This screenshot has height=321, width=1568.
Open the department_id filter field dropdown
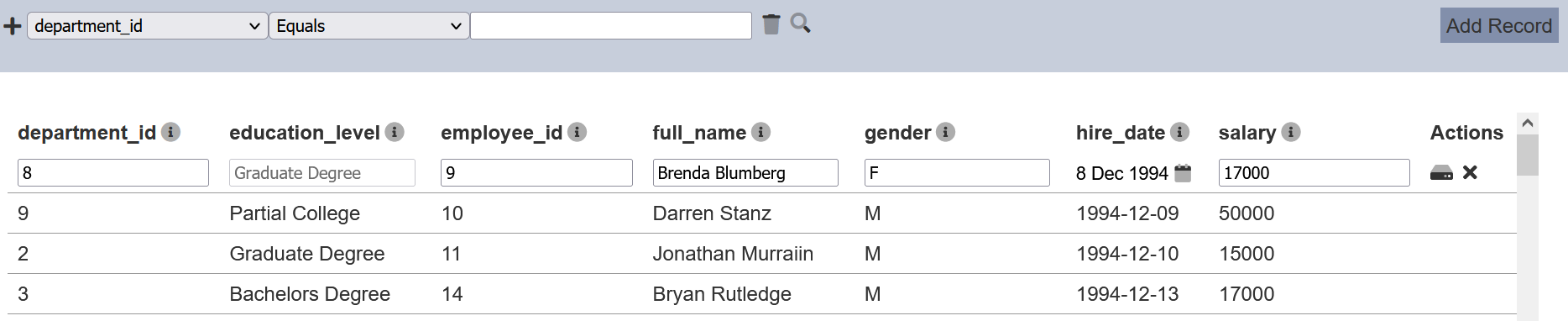148,26
